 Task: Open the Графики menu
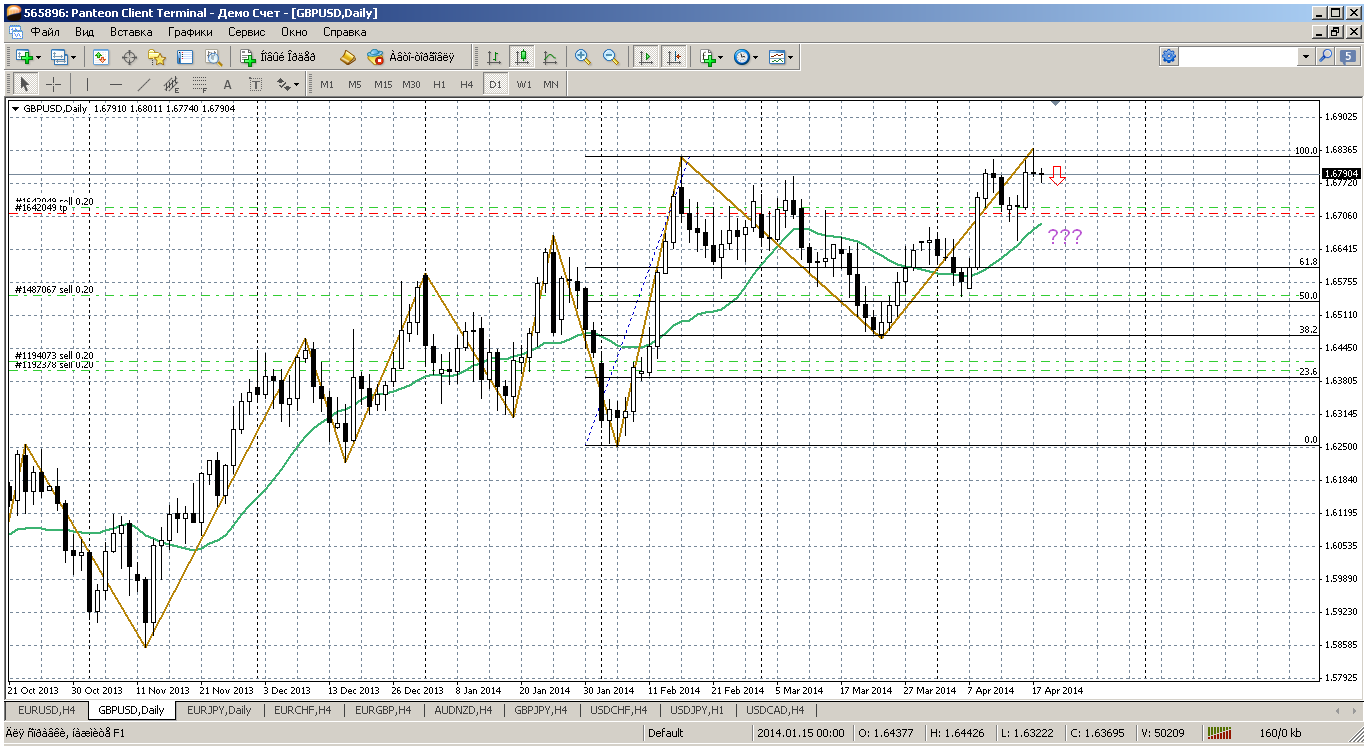pos(190,32)
